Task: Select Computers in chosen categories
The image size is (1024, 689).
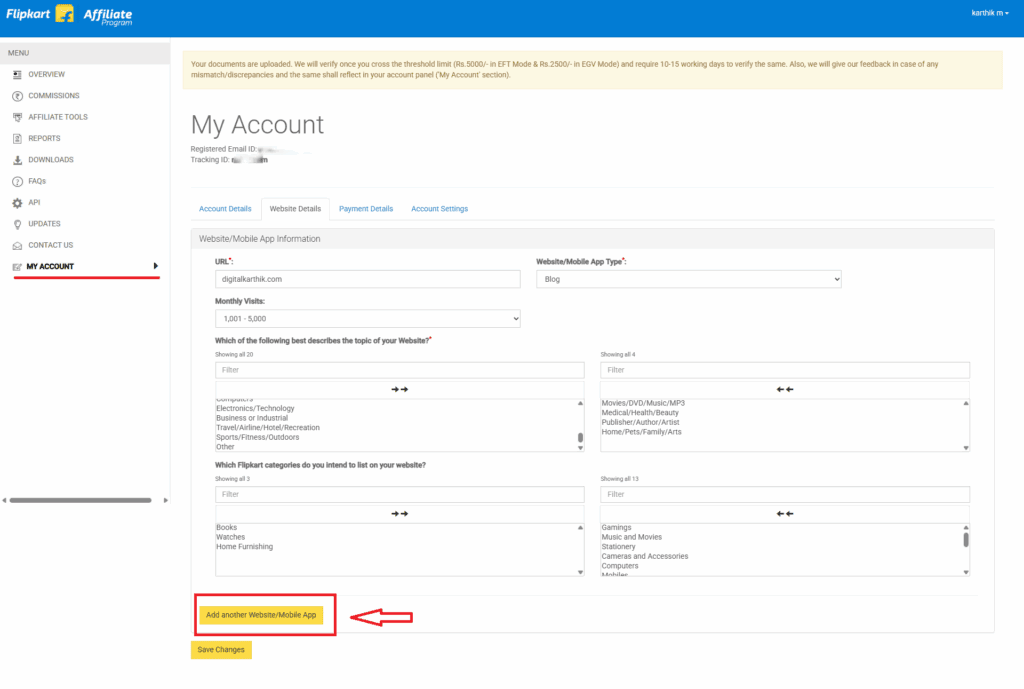Action: pos(620,566)
